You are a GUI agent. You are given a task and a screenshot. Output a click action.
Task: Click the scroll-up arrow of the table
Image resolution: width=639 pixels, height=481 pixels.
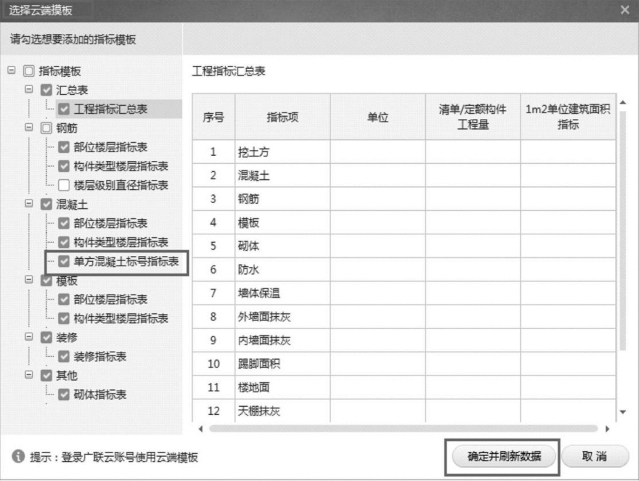tap(623, 103)
